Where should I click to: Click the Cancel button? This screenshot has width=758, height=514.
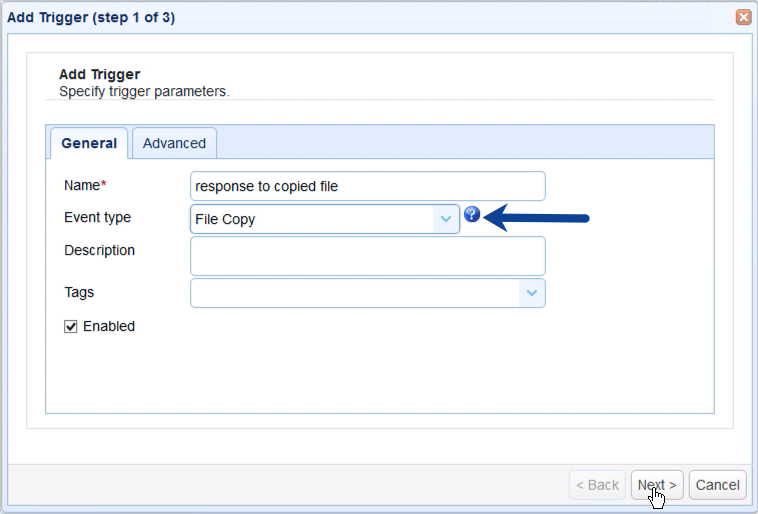point(717,485)
